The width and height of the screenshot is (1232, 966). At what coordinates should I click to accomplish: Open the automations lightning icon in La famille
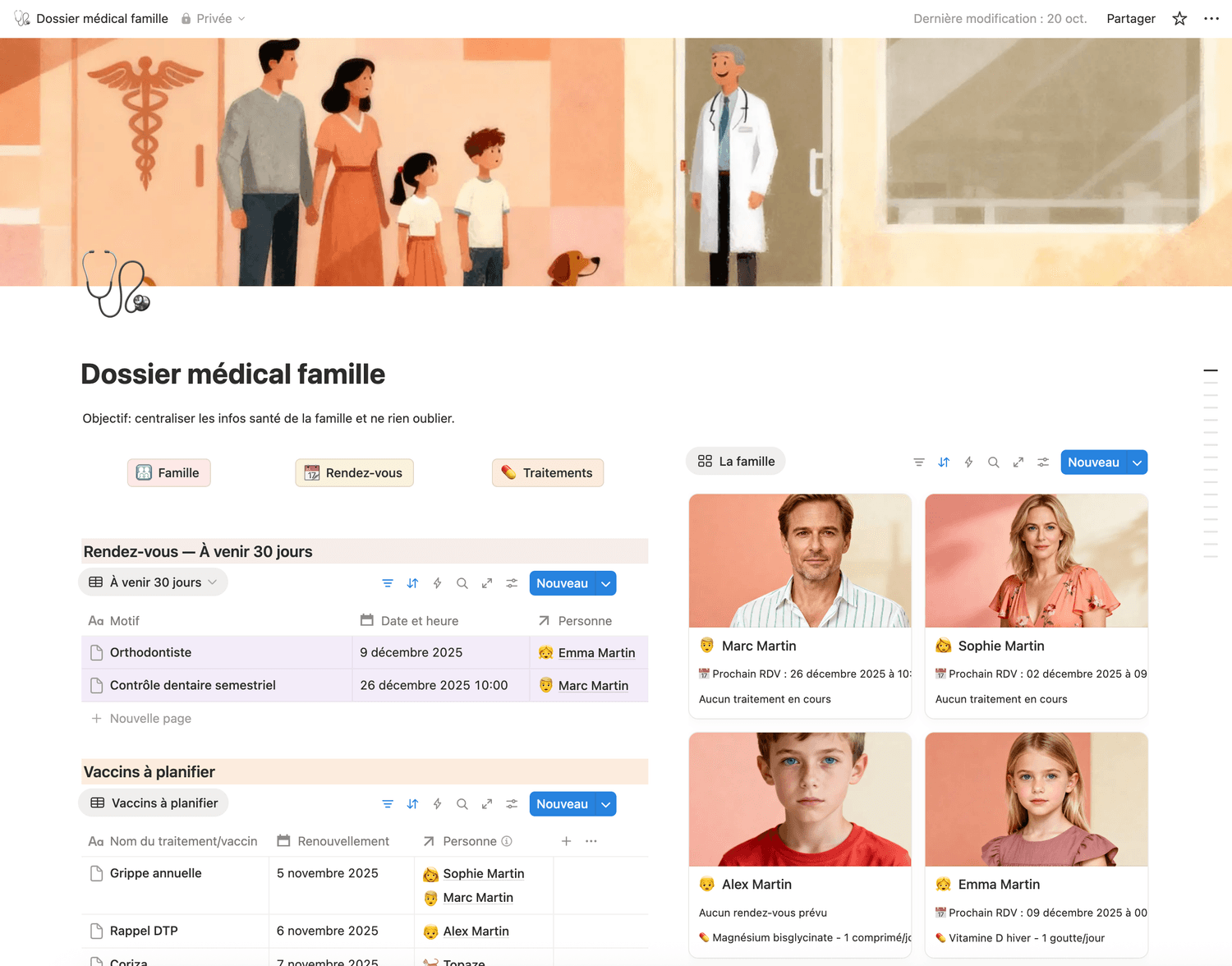coord(968,462)
